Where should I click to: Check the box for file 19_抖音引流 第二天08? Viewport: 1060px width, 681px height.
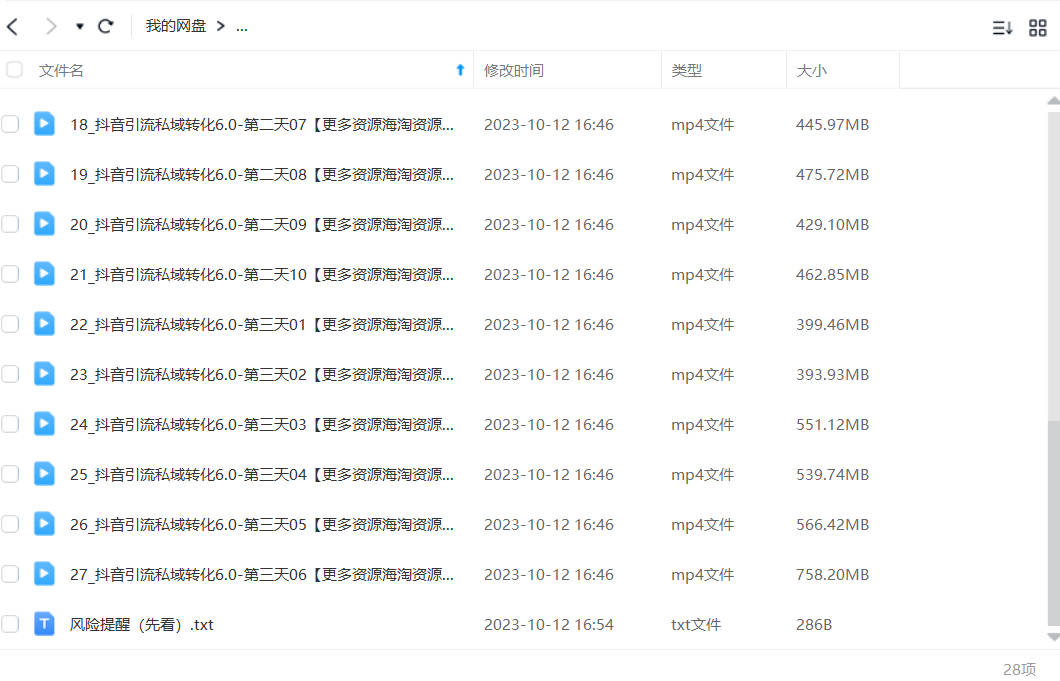(x=10, y=174)
